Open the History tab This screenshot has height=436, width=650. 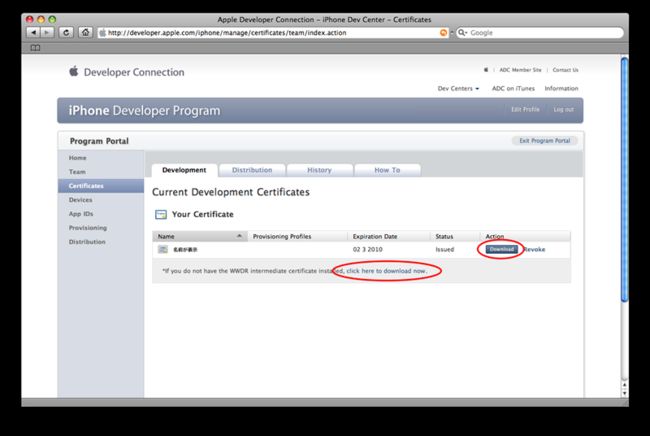319,170
